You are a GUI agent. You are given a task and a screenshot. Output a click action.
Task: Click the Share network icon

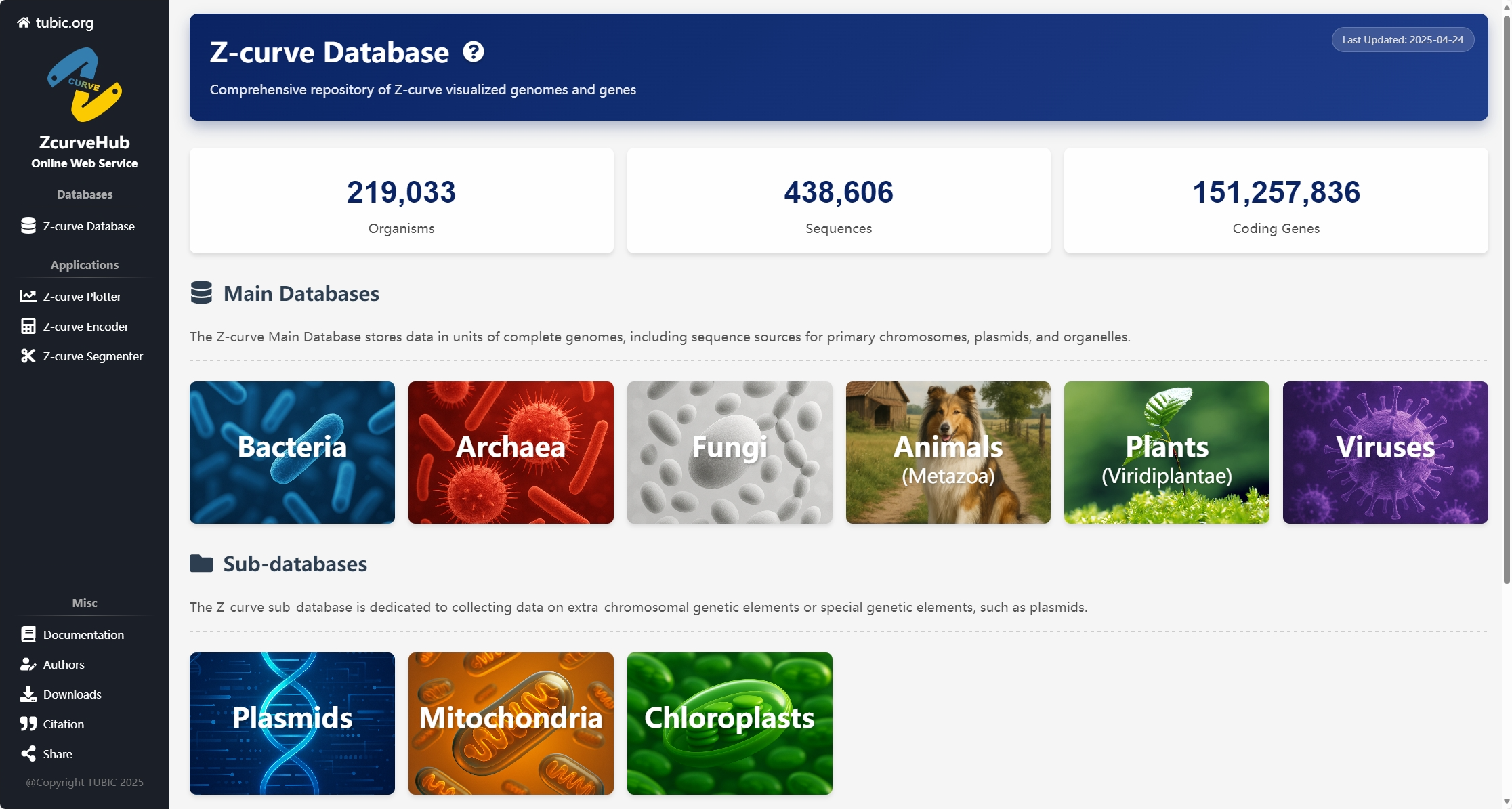(x=28, y=753)
